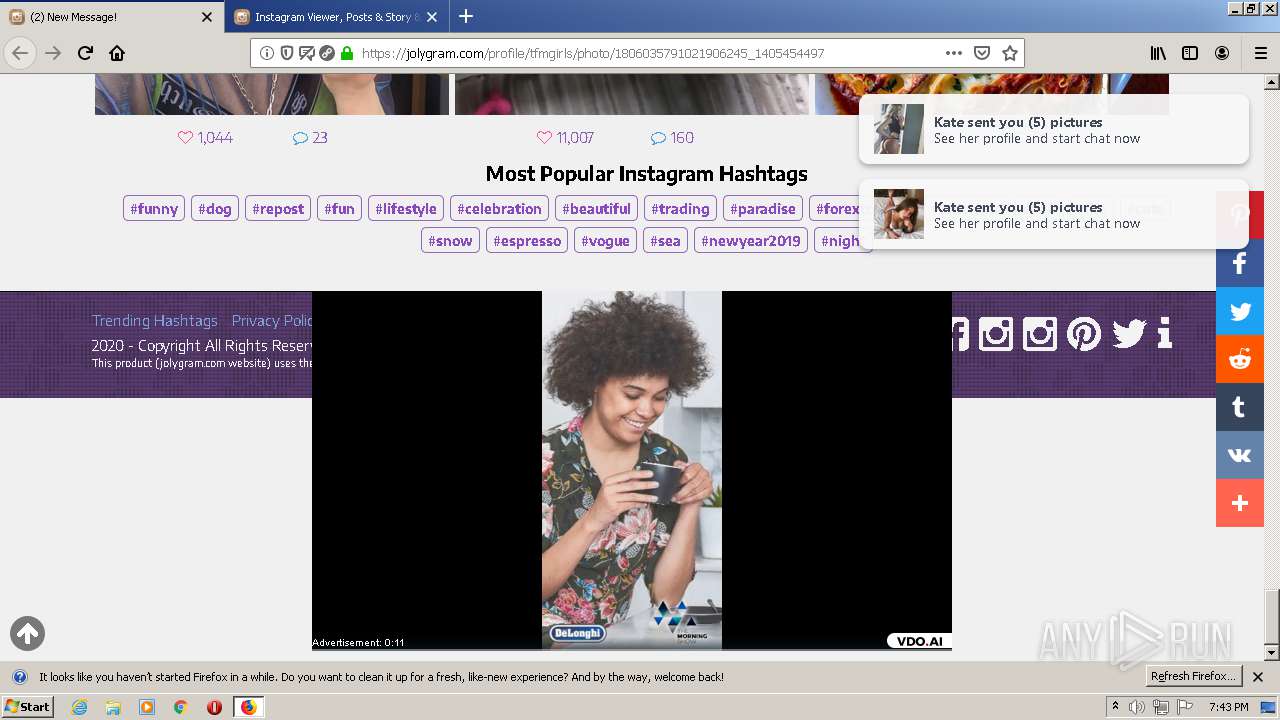Open the #funny hashtag
The width and height of the screenshot is (1280, 720).
pyautogui.click(x=154, y=209)
